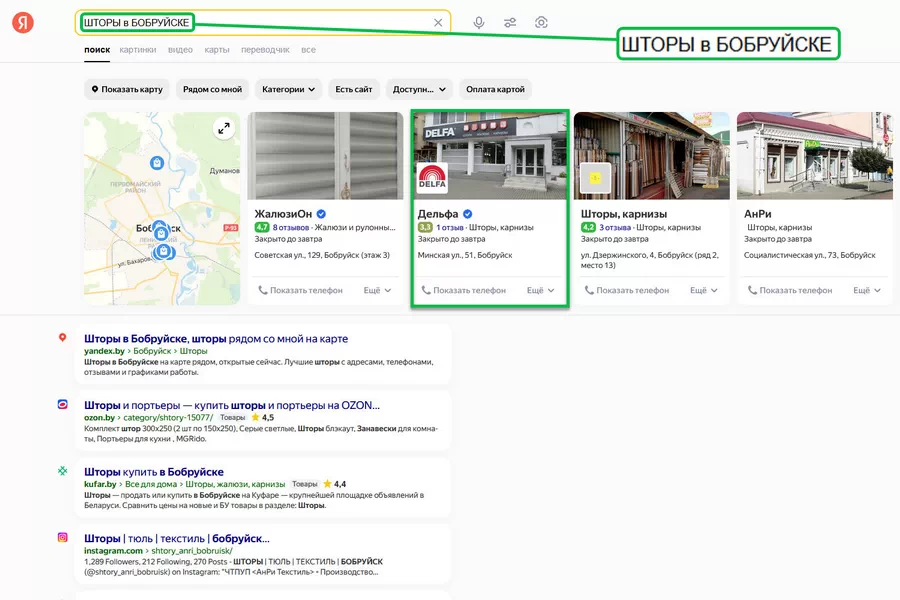Open the shtory_anri_bobruisk Instagram path link
Image resolution: width=900 pixels, height=600 pixels.
point(192,551)
